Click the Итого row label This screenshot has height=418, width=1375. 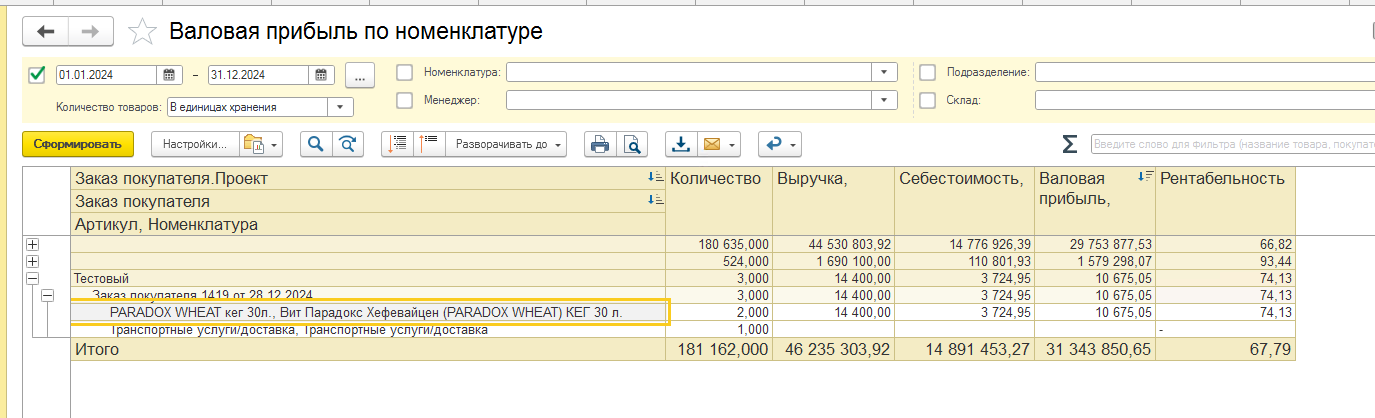(98, 350)
